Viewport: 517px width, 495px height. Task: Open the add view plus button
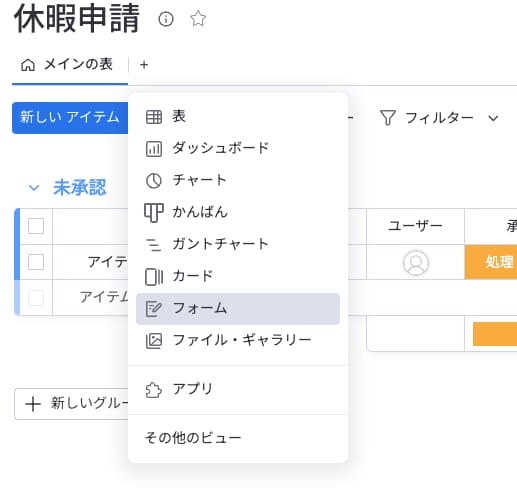point(144,65)
